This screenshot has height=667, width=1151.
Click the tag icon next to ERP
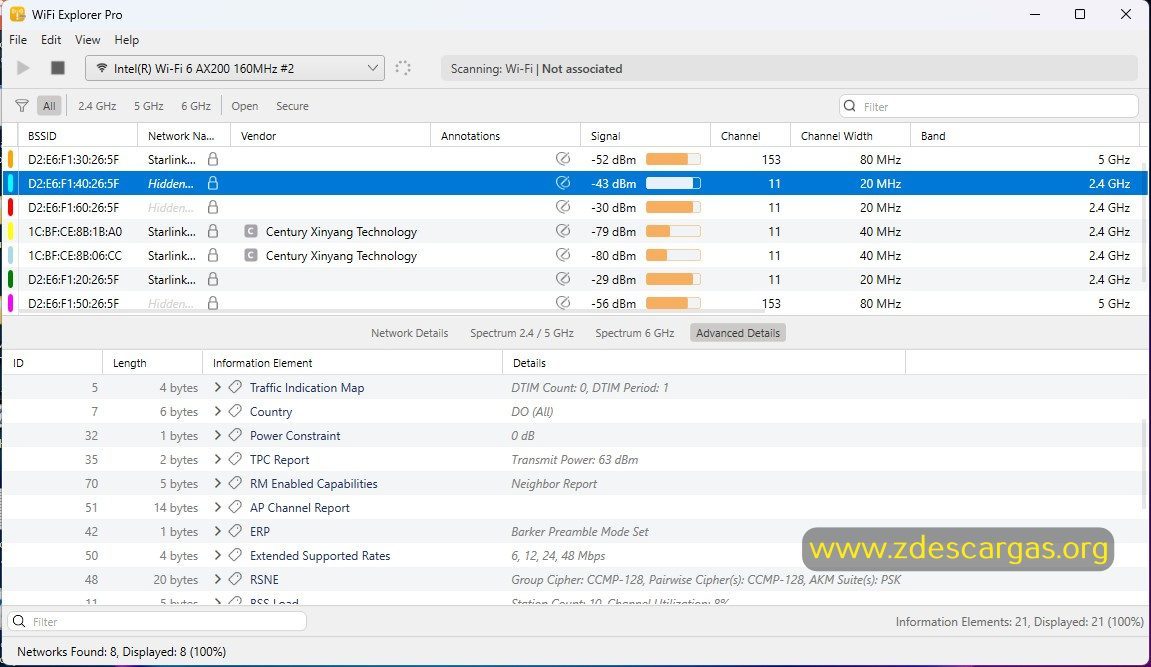click(x=235, y=531)
